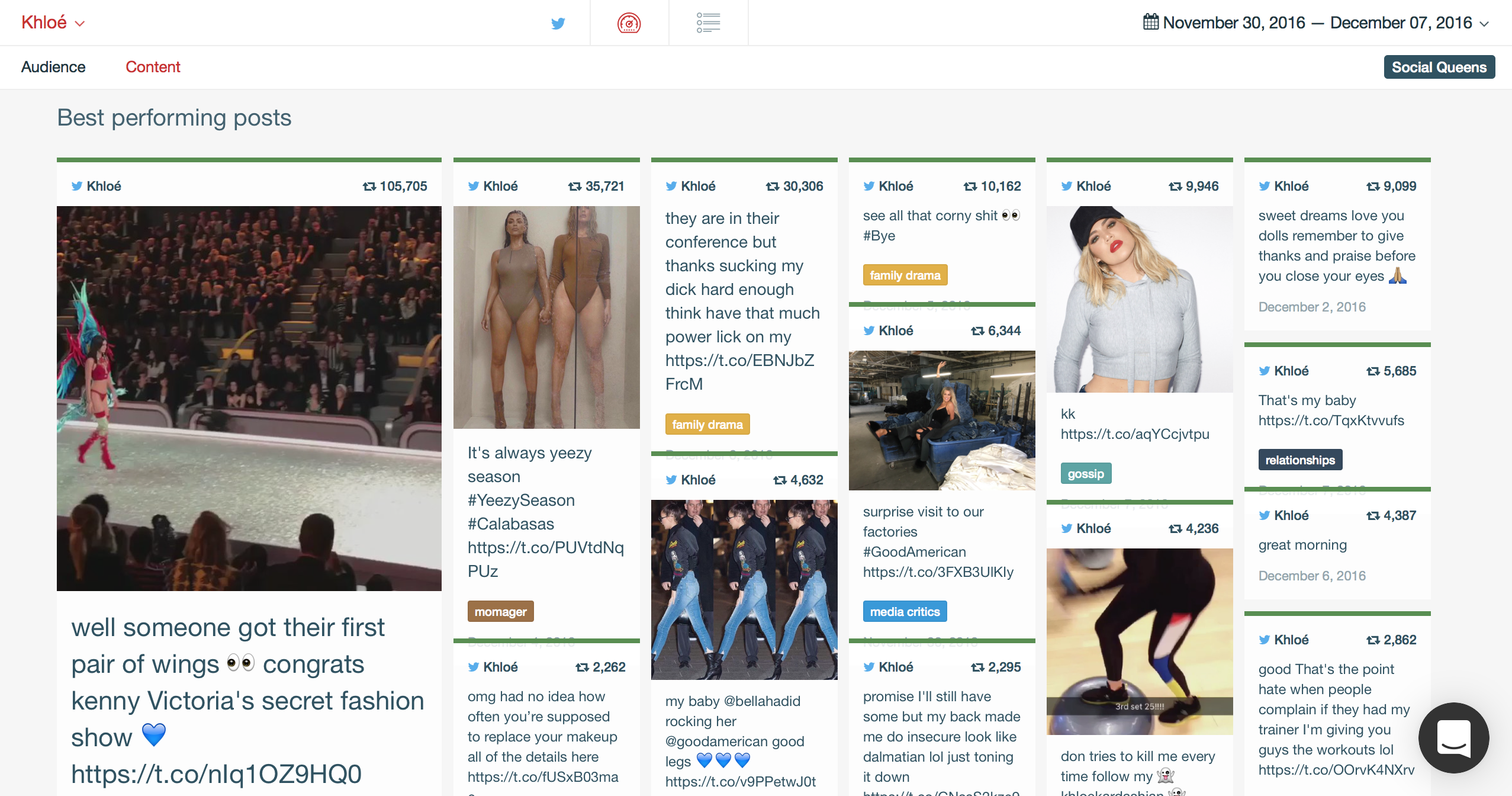Open the red dashboard gauge icon
The image size is (1512, 796).
[x=629, y=23]
